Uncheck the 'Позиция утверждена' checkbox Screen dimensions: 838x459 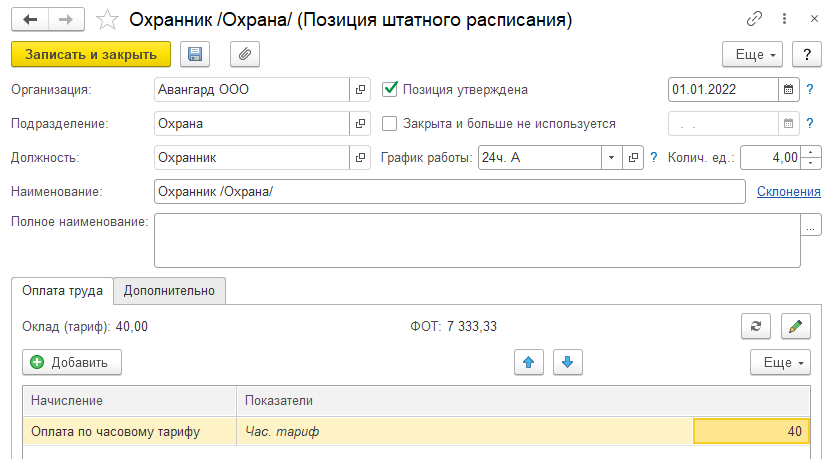coord(391,89)
